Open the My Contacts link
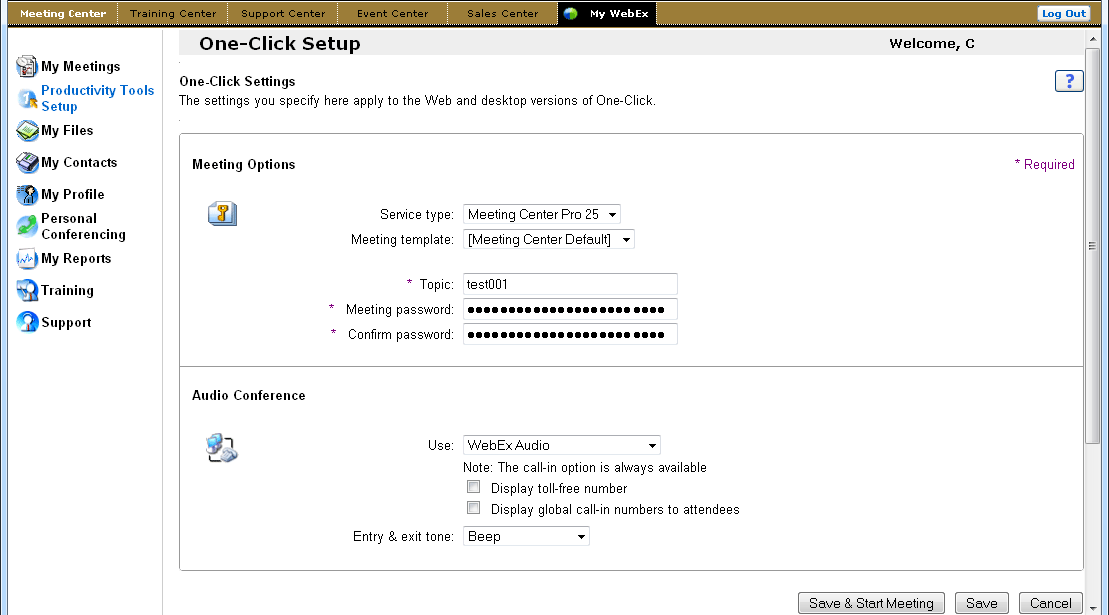The height and width of the screenshot is (615, 1109). point(79,163)
